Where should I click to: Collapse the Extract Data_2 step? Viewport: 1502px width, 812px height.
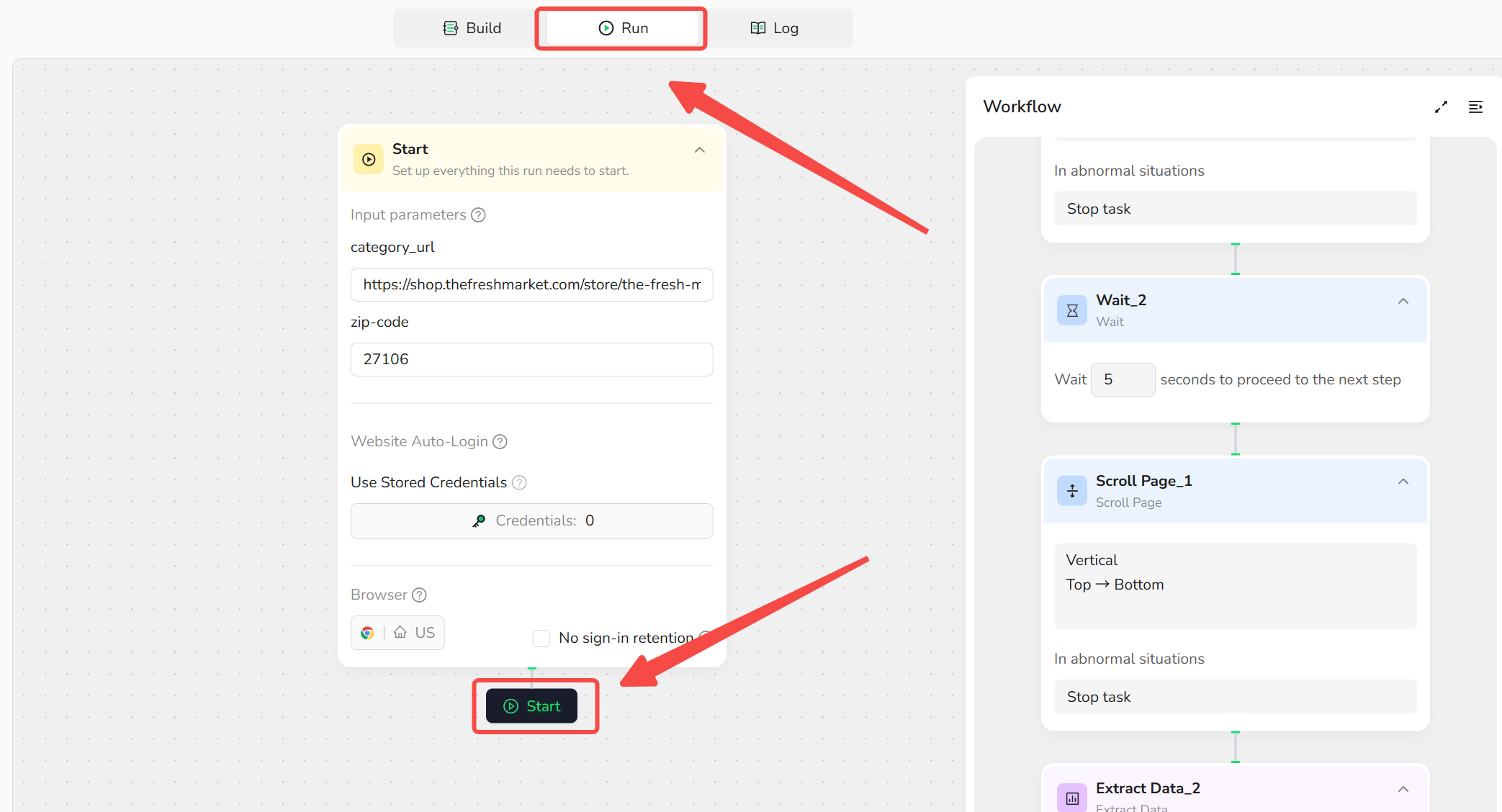tap(1403, 790)
